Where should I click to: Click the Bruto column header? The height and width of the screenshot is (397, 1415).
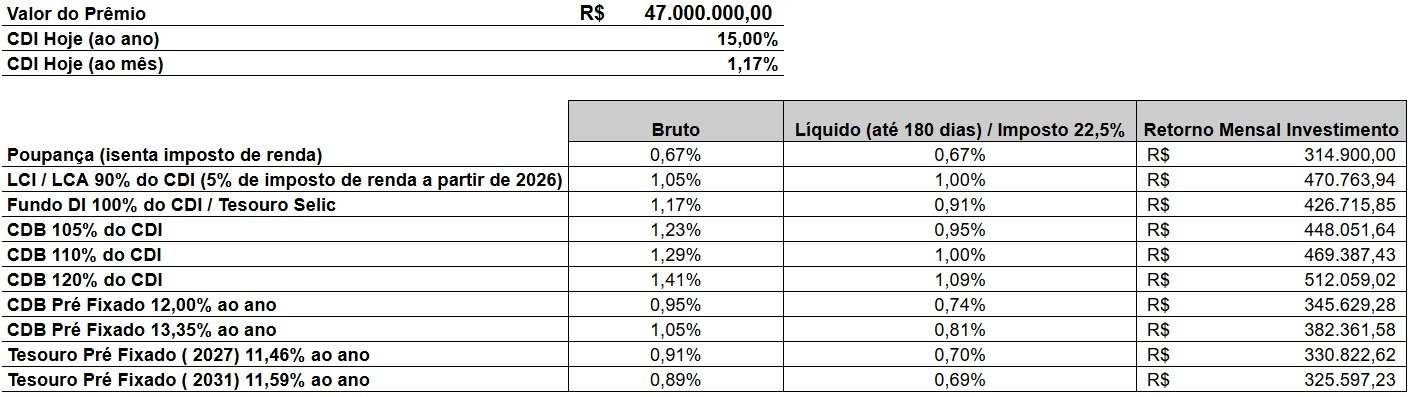click(x=676, y=130)
